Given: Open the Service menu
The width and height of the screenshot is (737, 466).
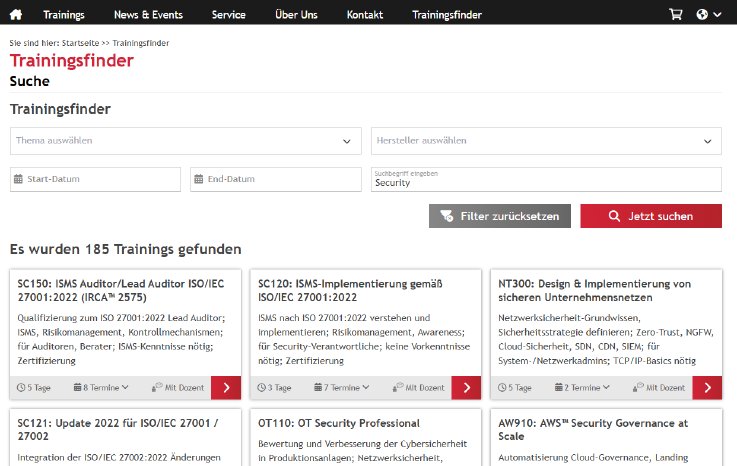Looking at the screenshot, I should (228, 15).
